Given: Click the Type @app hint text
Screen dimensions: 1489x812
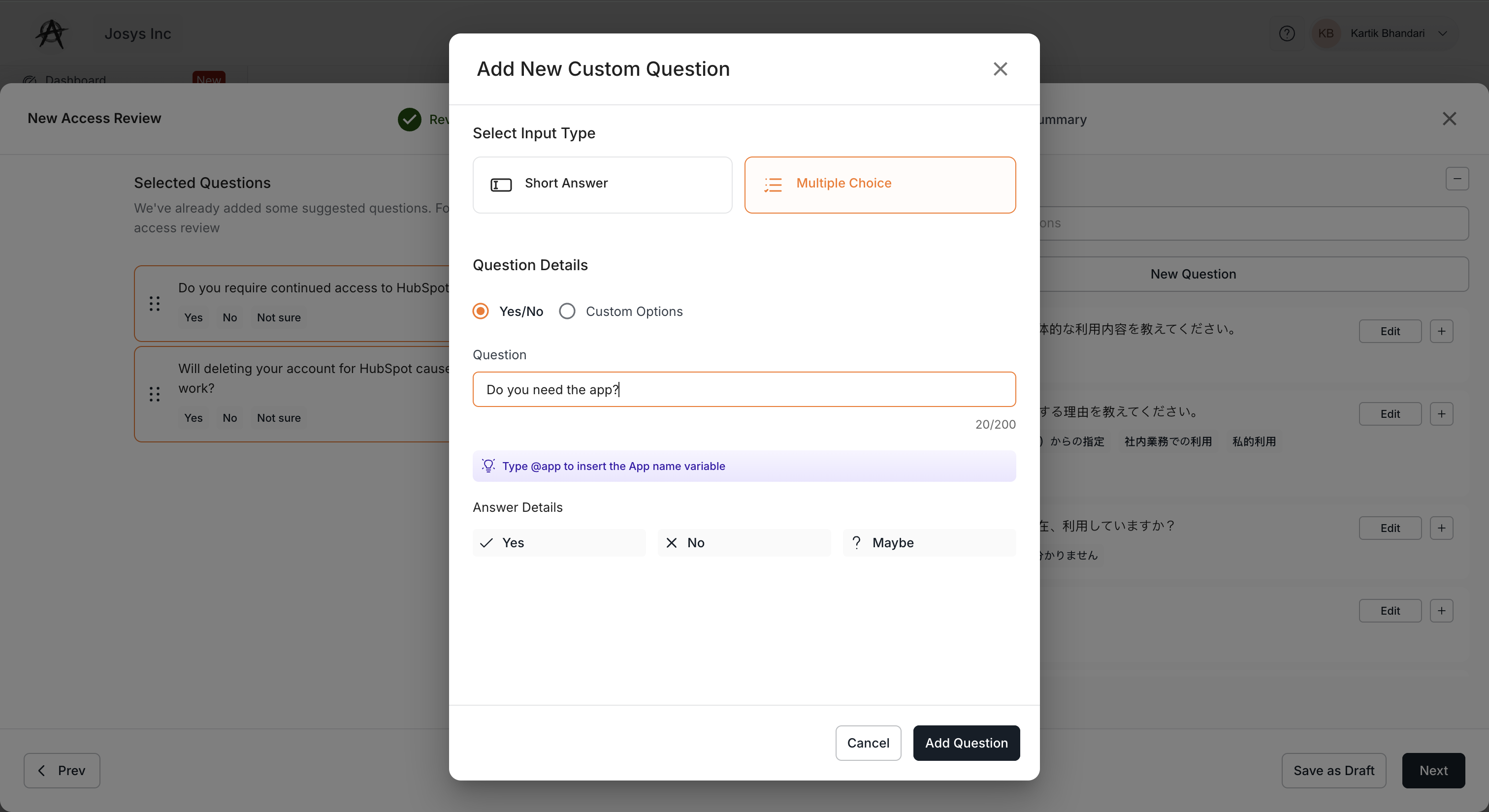Looking at the screenshot, I should (x=614, y=466).
